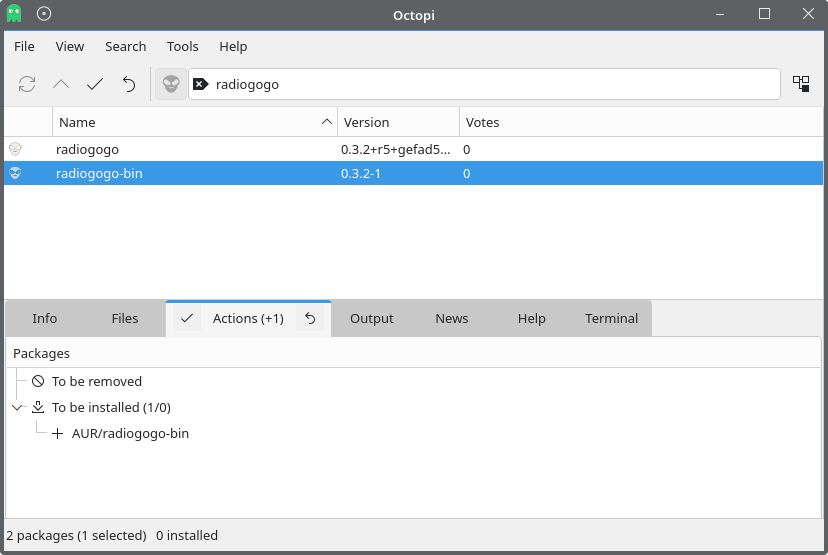Sort packages by Votes column

[641, 123]
